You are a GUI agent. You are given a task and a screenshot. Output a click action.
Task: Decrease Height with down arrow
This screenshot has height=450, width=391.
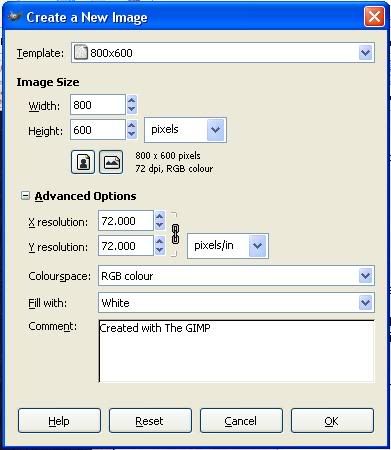pyautogui.click(x=132, y=134)
